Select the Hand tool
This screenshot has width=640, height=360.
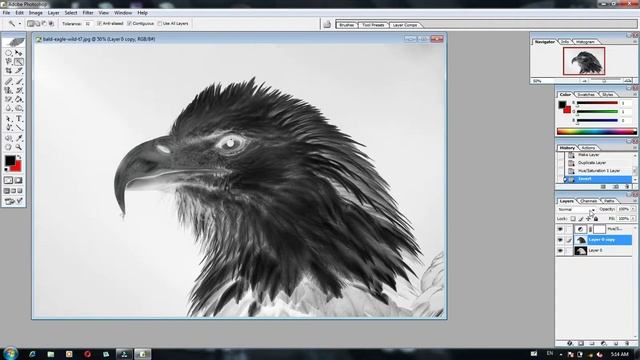tap(8, 147)
